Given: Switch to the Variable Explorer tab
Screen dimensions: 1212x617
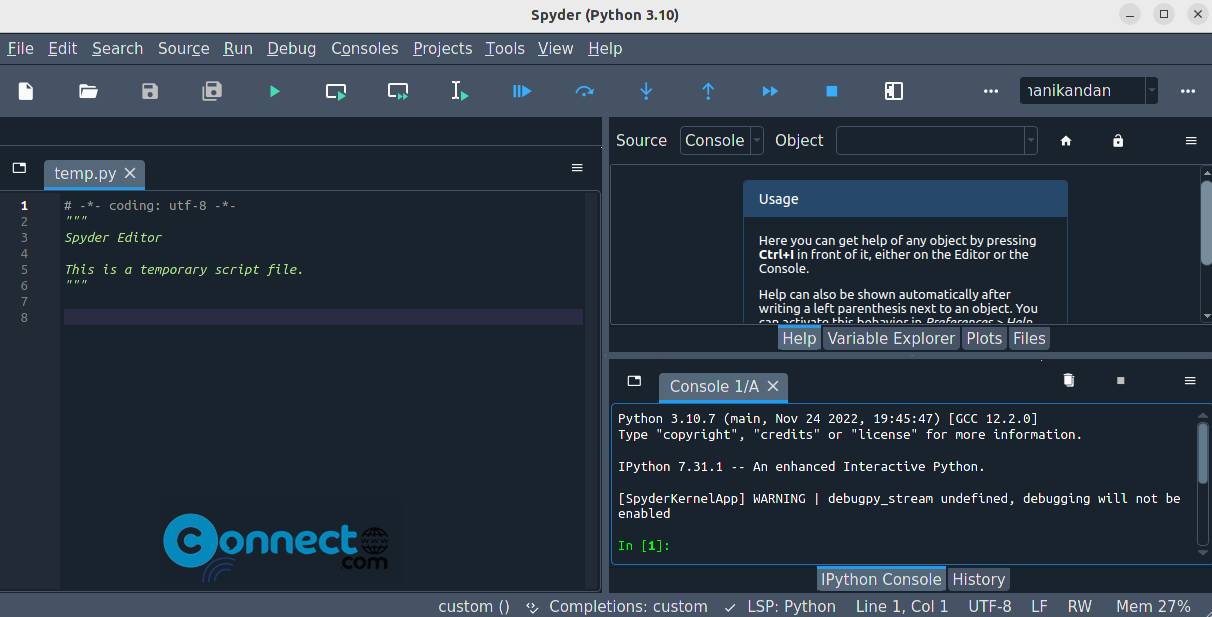Looking at the screenshot, I should pos(891,338).
